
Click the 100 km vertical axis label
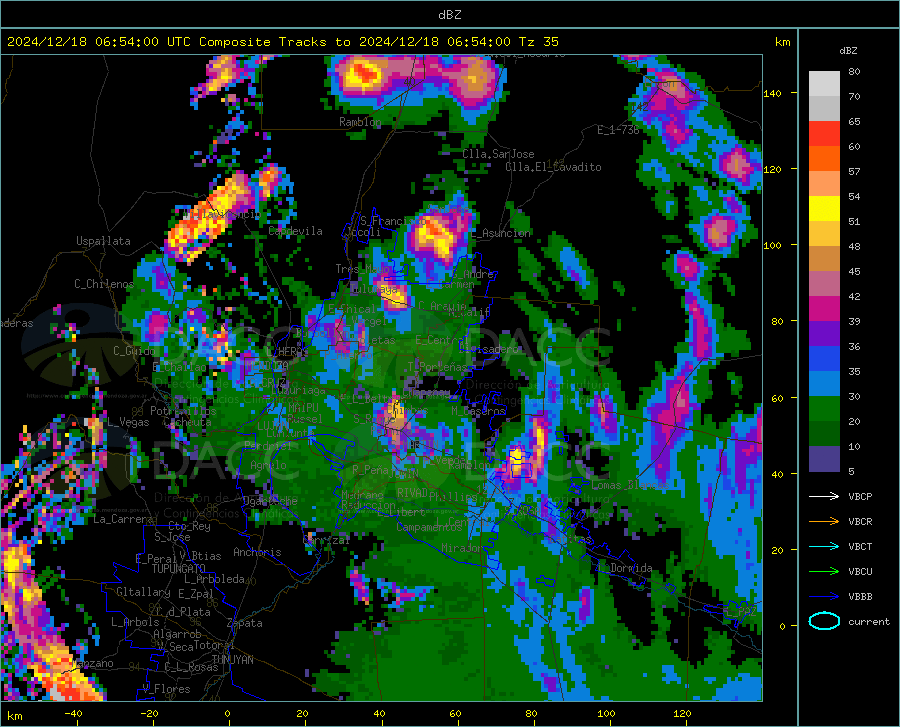(772, 245)
